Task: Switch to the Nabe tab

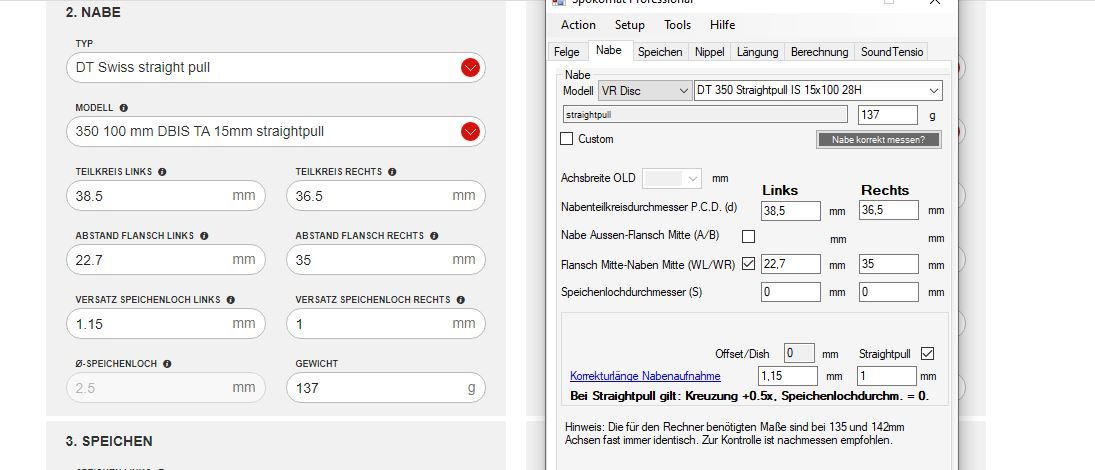Action: (x=608, y=50)
